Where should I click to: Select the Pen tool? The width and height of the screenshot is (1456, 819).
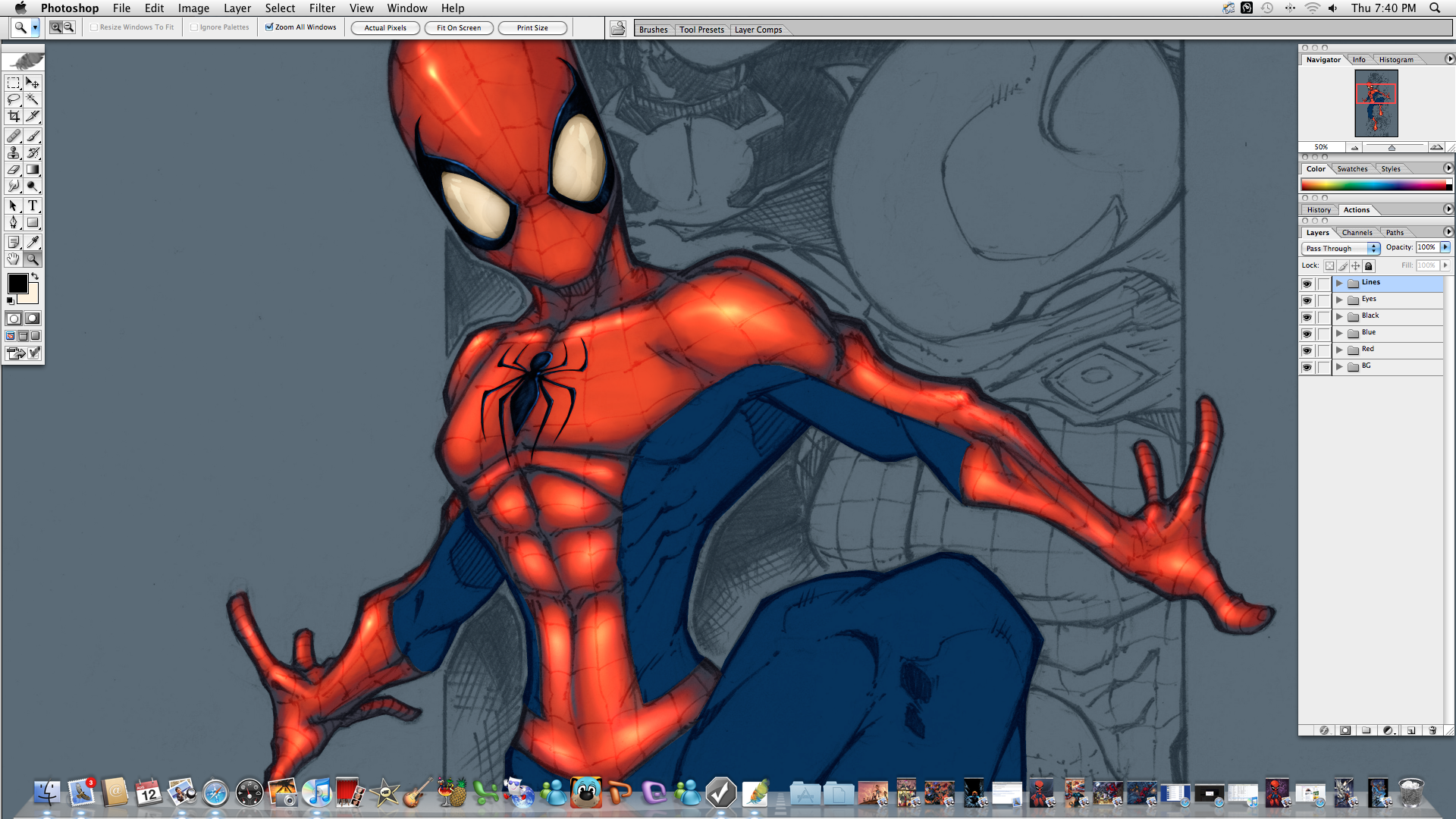14,222
